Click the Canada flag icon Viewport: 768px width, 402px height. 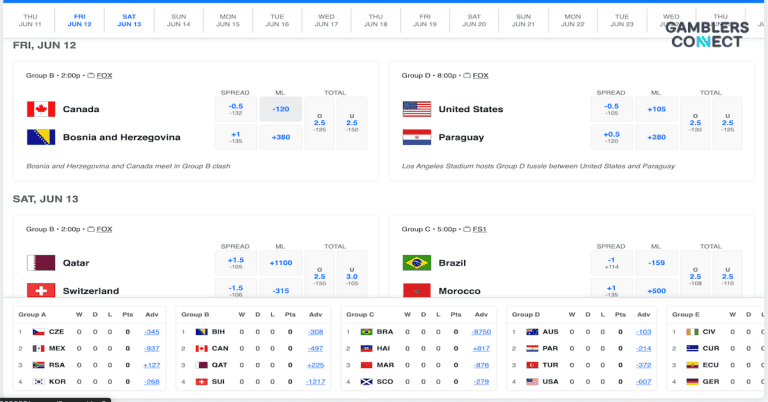click(x=41, y=109)
